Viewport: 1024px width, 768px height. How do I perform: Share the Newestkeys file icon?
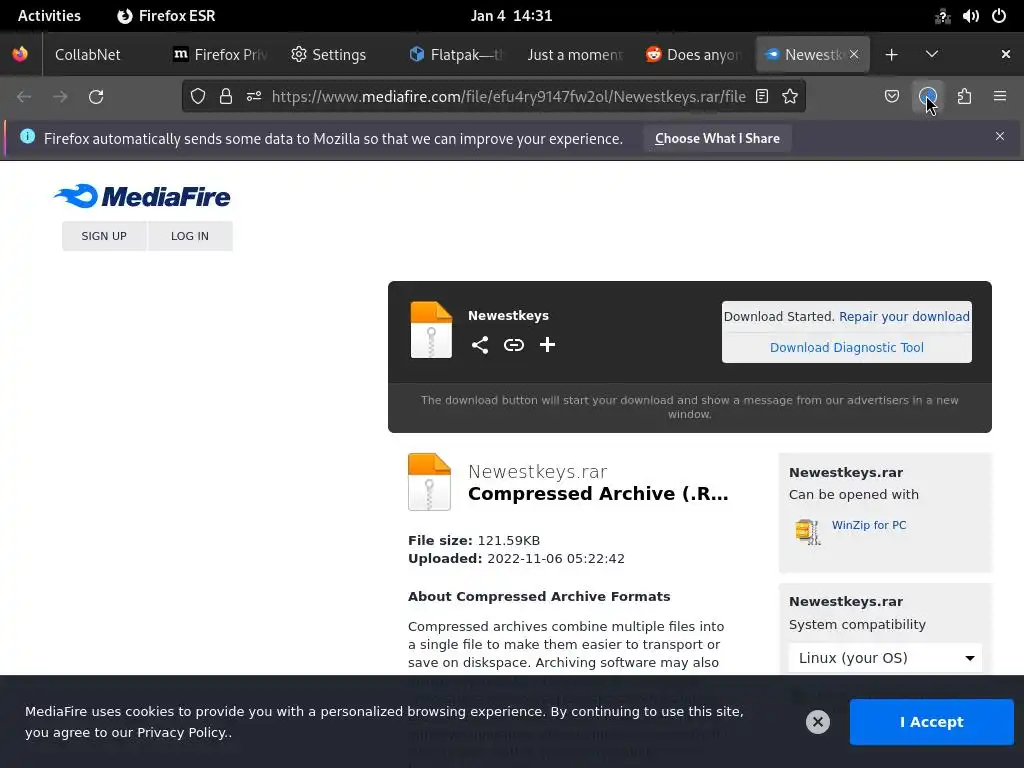pyautogui.click(x=480, y=345)
